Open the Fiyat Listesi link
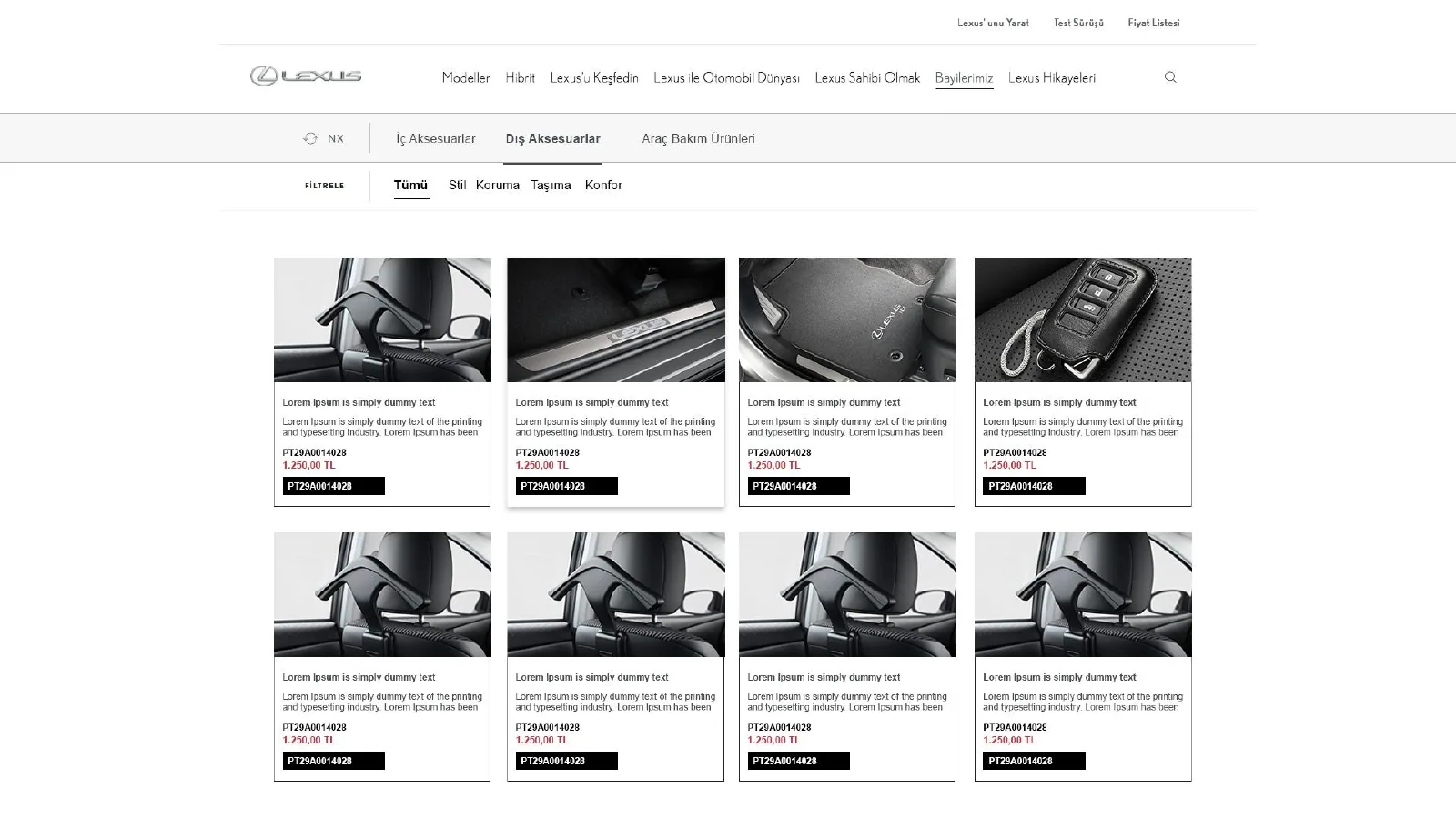This screenshot has width=1456, height=819. [1154, 23]
